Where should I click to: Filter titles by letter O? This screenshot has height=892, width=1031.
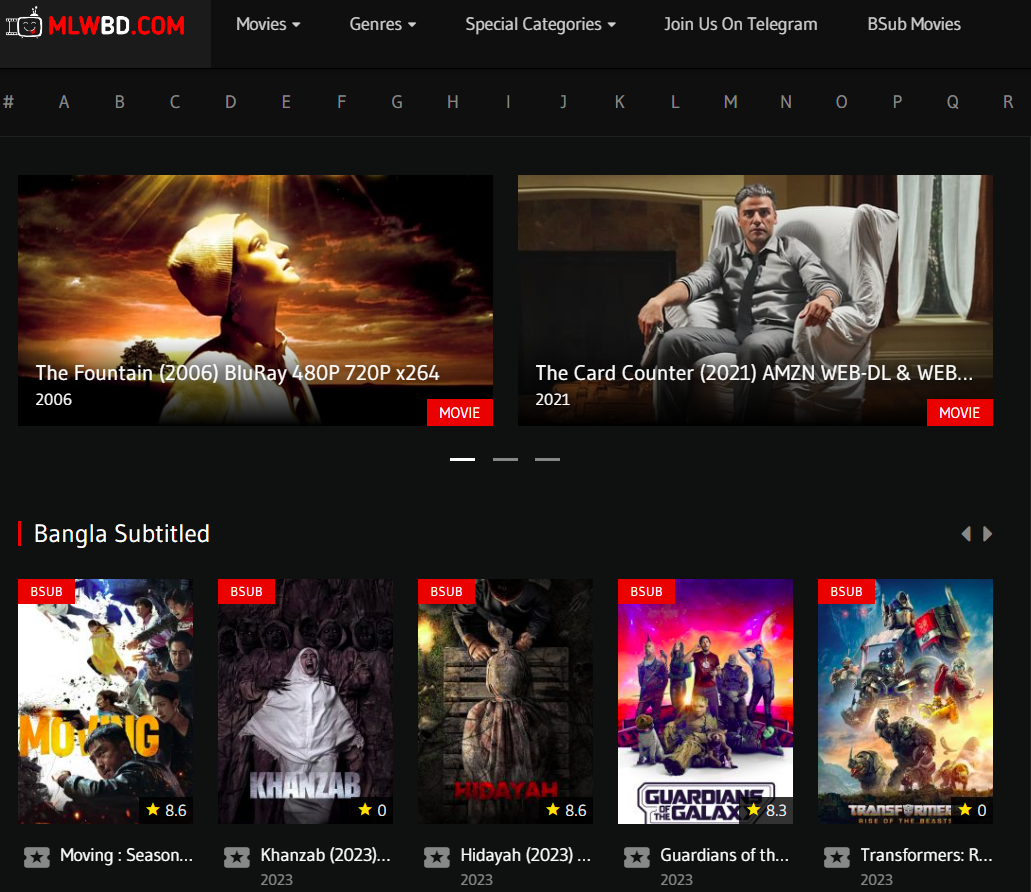(842, 102)
